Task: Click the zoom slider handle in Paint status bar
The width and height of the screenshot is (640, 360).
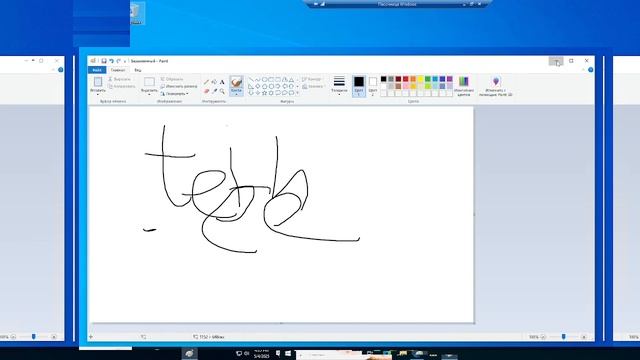Action: point(564,337)
